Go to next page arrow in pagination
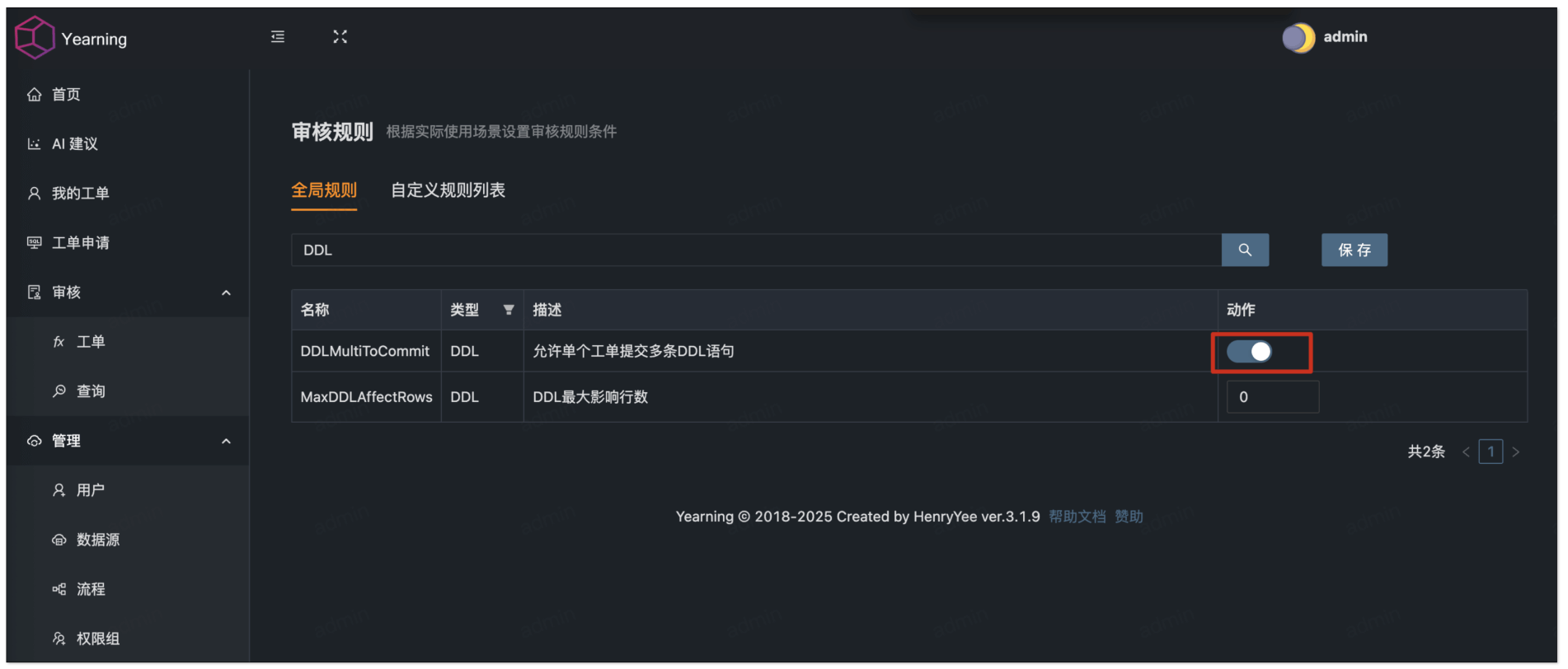The height and width of the screenshot is (669, 1568). tap(1515, 451)
